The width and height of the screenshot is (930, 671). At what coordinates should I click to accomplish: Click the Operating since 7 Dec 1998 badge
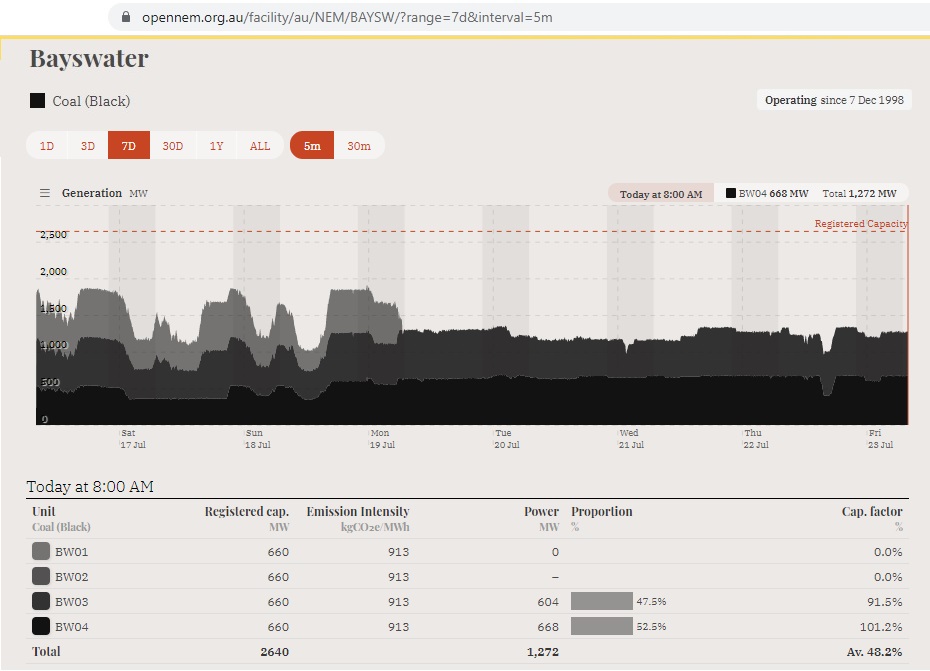pyautogui.click(x=834, y=100)
